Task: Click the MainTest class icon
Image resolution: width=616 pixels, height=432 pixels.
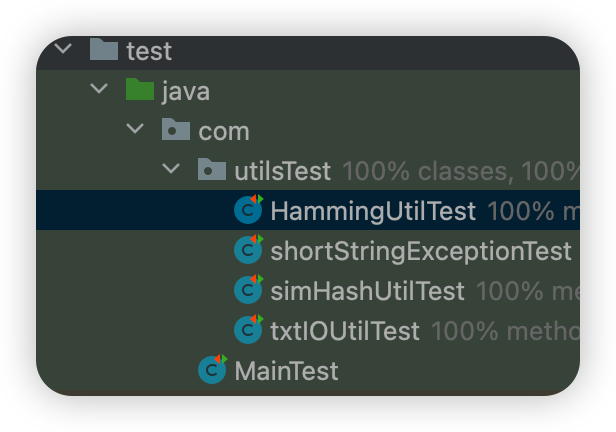Action: pos(211,370)
